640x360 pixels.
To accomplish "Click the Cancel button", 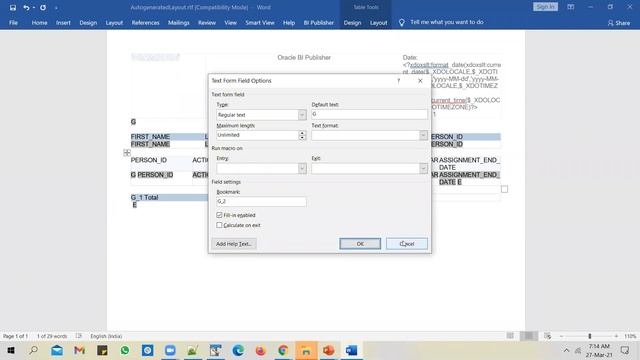I will (x=407, y=244).
